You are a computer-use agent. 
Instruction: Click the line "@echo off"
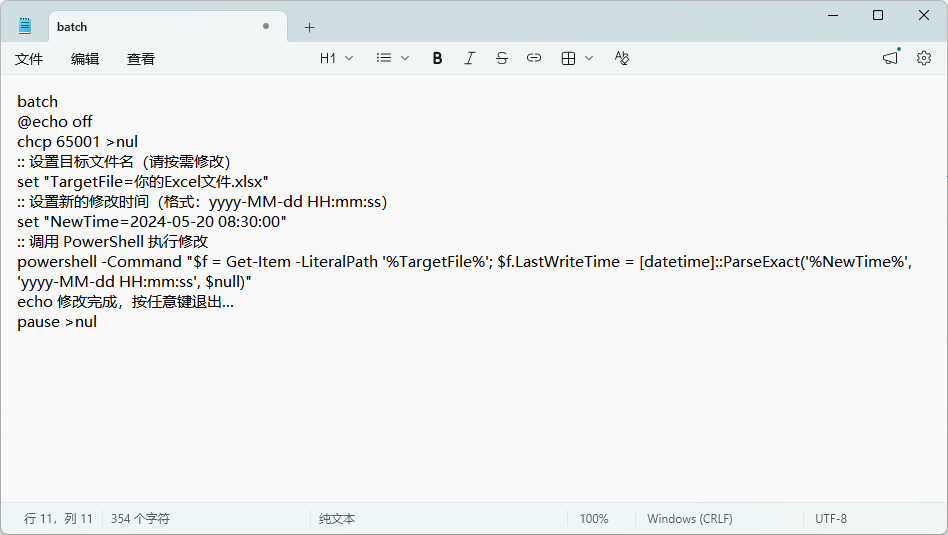(x=55, y=122)
